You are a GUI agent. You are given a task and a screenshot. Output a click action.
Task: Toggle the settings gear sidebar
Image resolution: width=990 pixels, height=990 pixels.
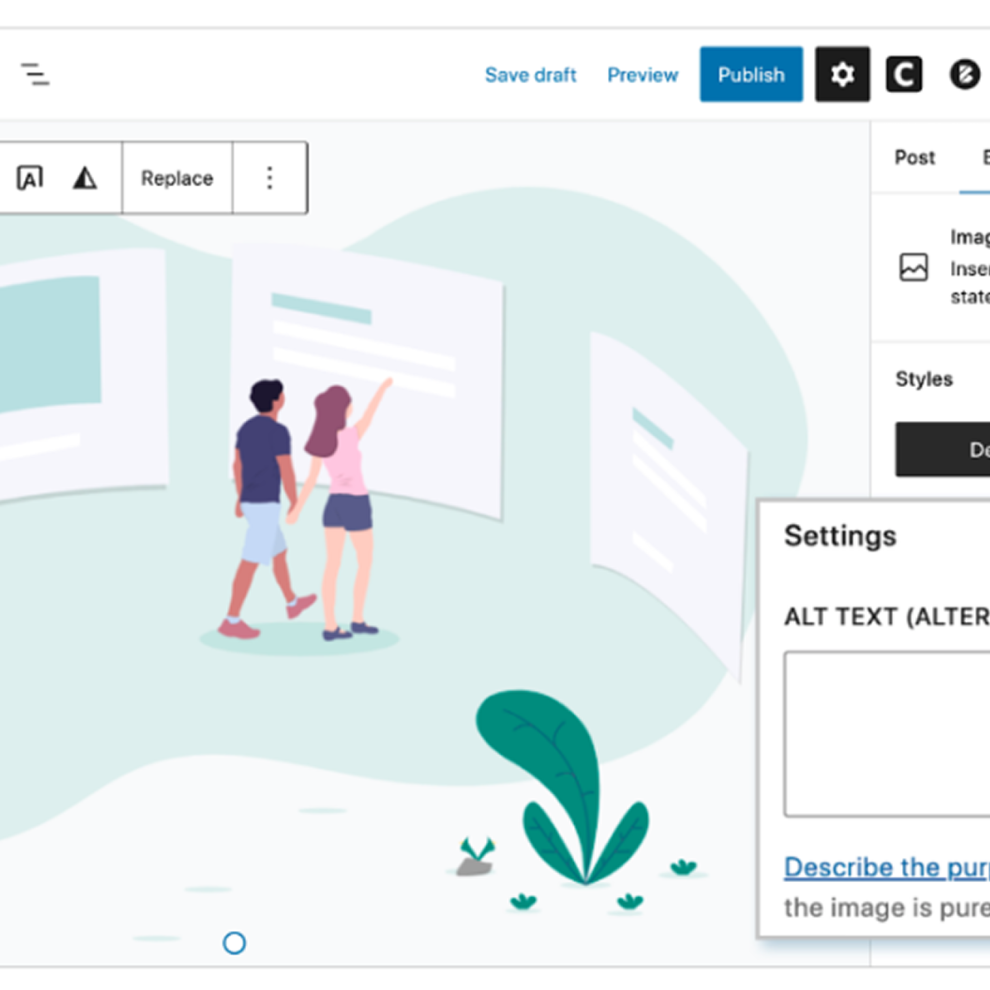tap(842, 74)
